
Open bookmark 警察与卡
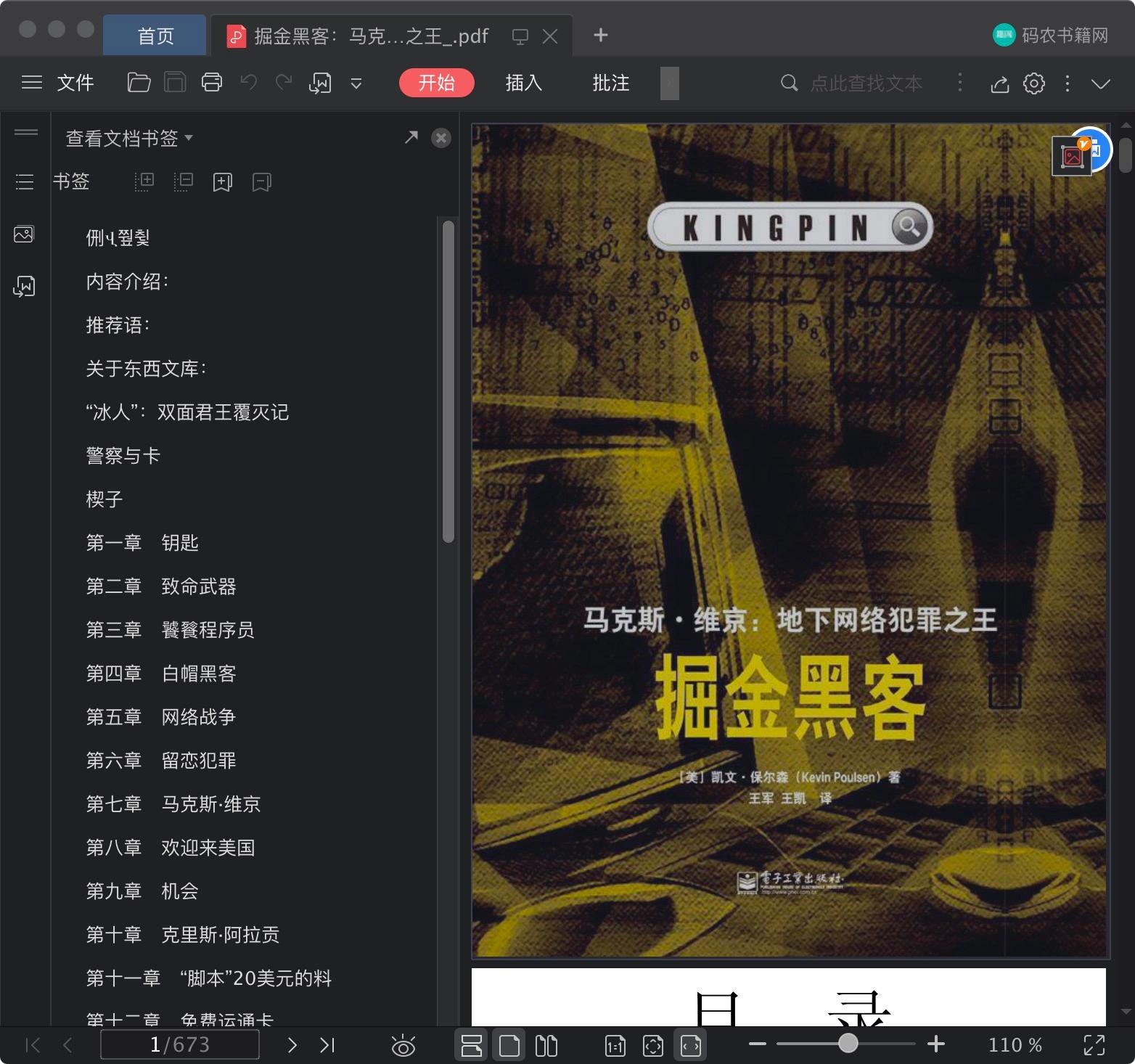pyautogui.click(x=123, y=456)
